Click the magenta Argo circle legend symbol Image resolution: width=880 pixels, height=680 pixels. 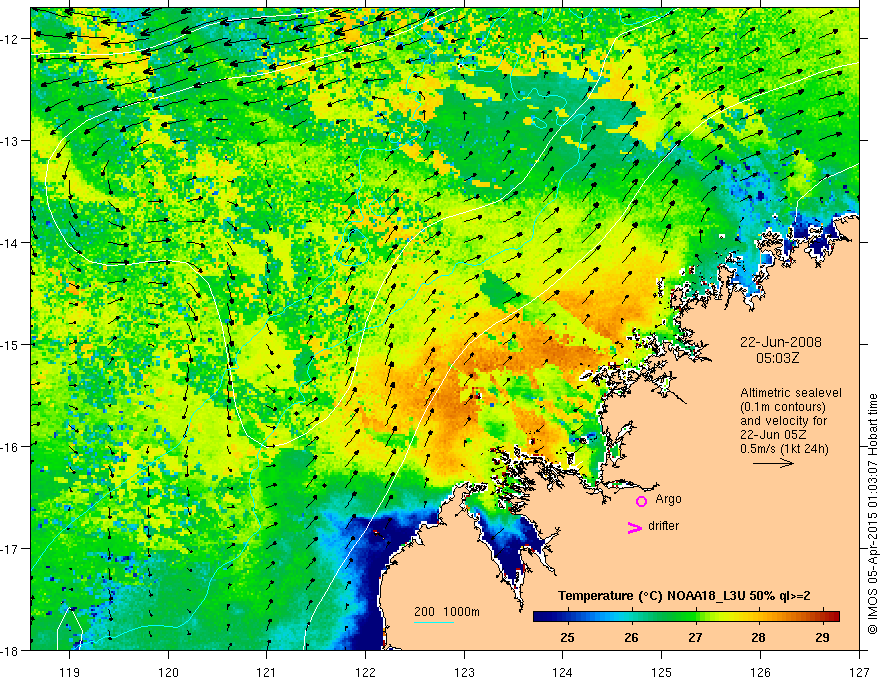tap(641, 501)
